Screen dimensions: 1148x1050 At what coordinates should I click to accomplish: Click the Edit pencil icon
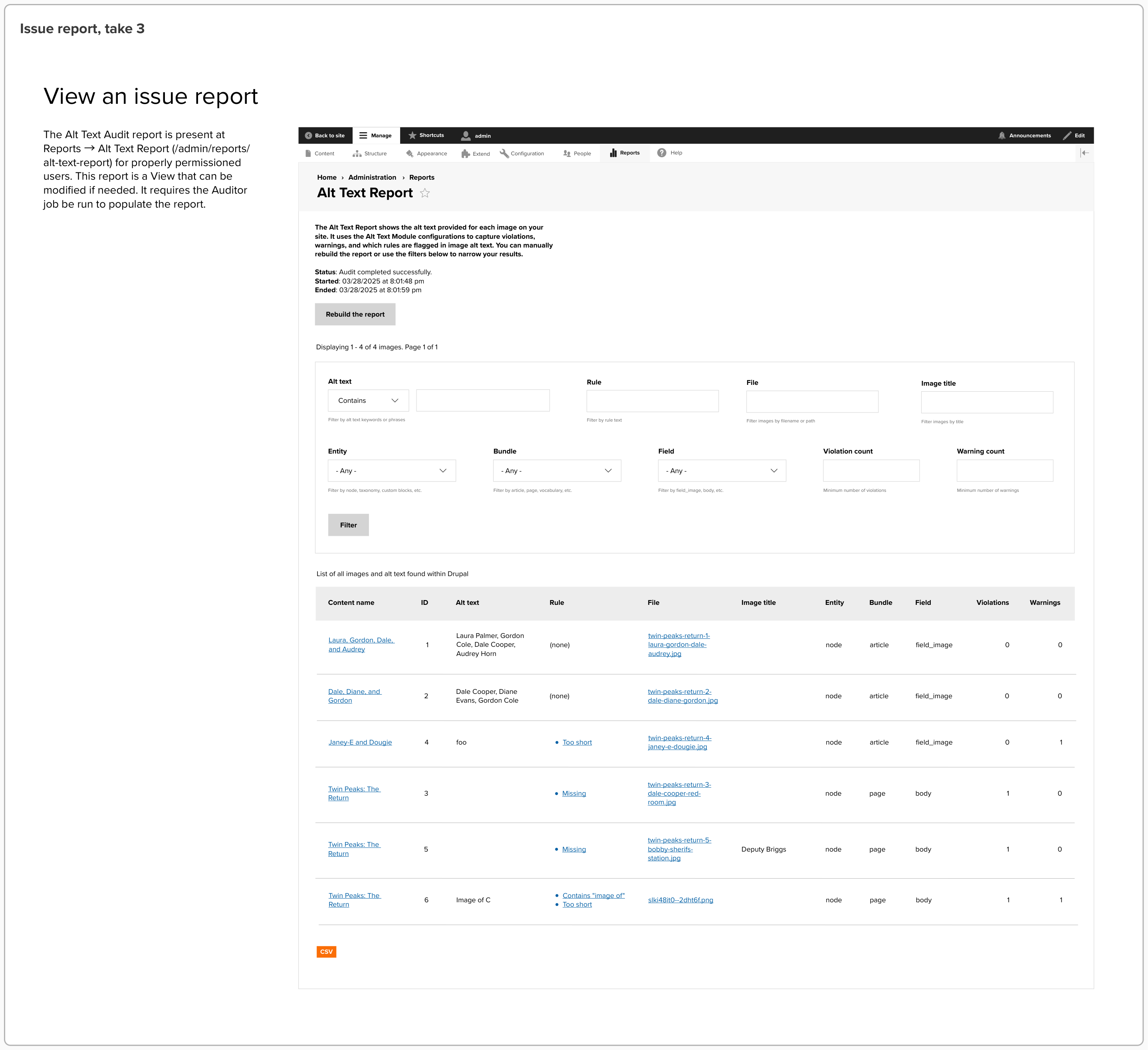1067,135
